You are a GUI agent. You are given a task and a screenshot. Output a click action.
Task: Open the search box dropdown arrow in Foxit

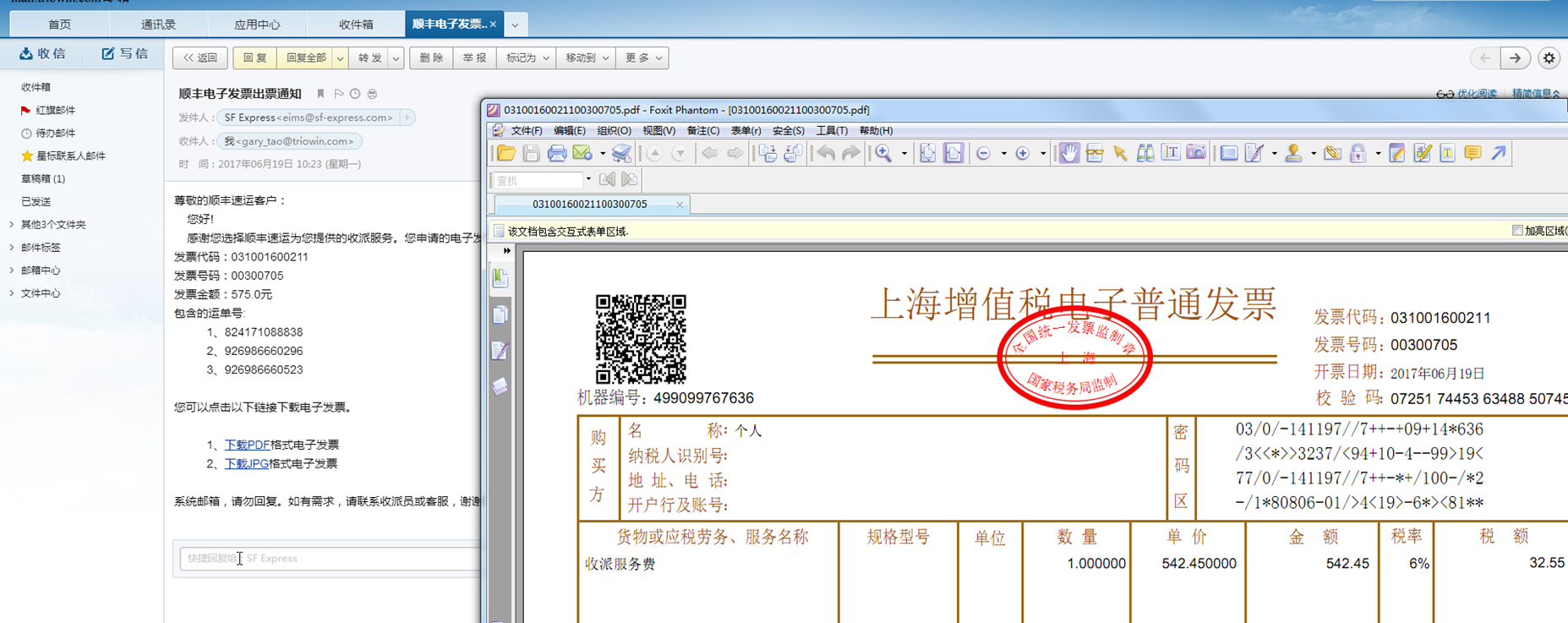coord(588,180)
